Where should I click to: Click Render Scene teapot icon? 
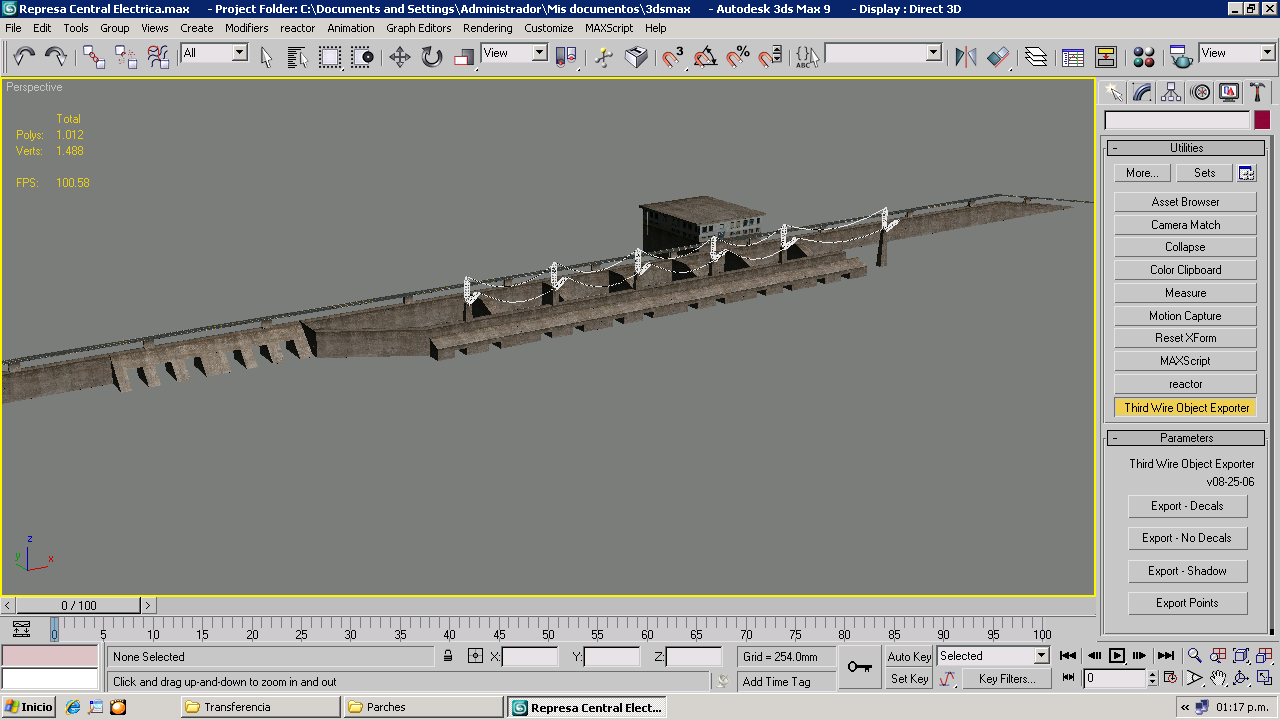1182,57
